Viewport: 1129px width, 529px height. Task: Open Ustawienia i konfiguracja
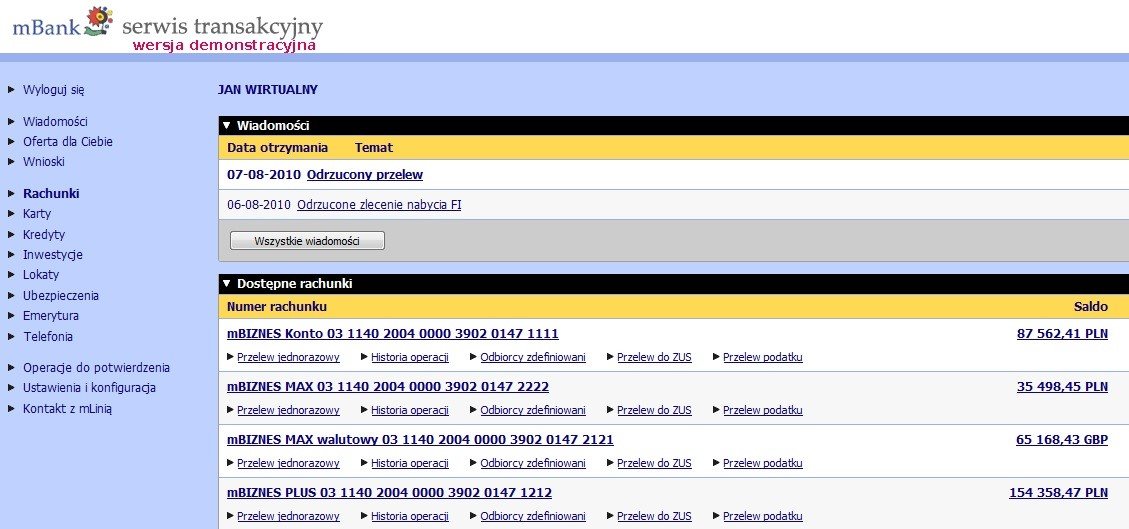(x=89, y=388)
